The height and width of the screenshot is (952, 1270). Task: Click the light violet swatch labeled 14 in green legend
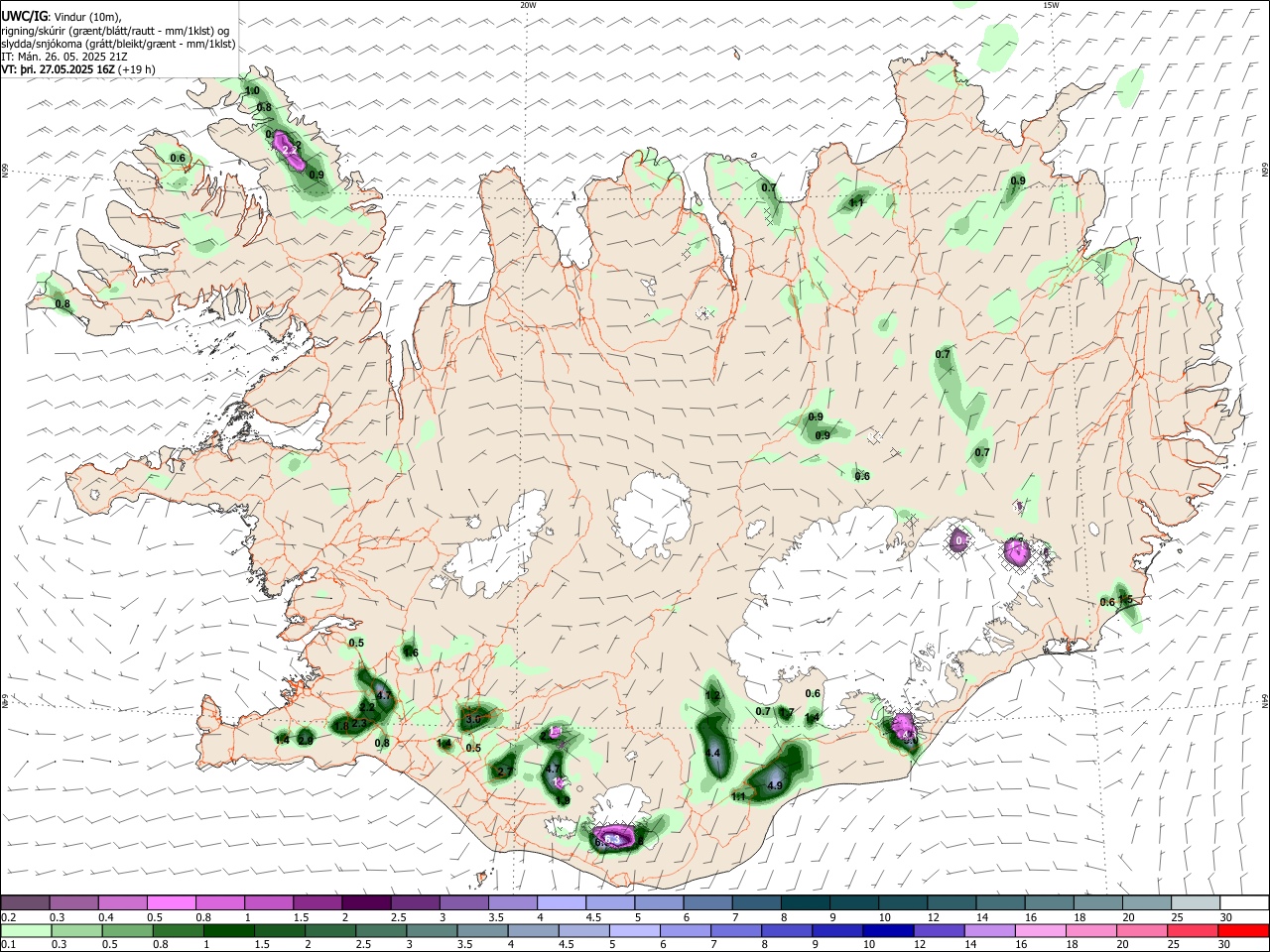click(989, 930)
